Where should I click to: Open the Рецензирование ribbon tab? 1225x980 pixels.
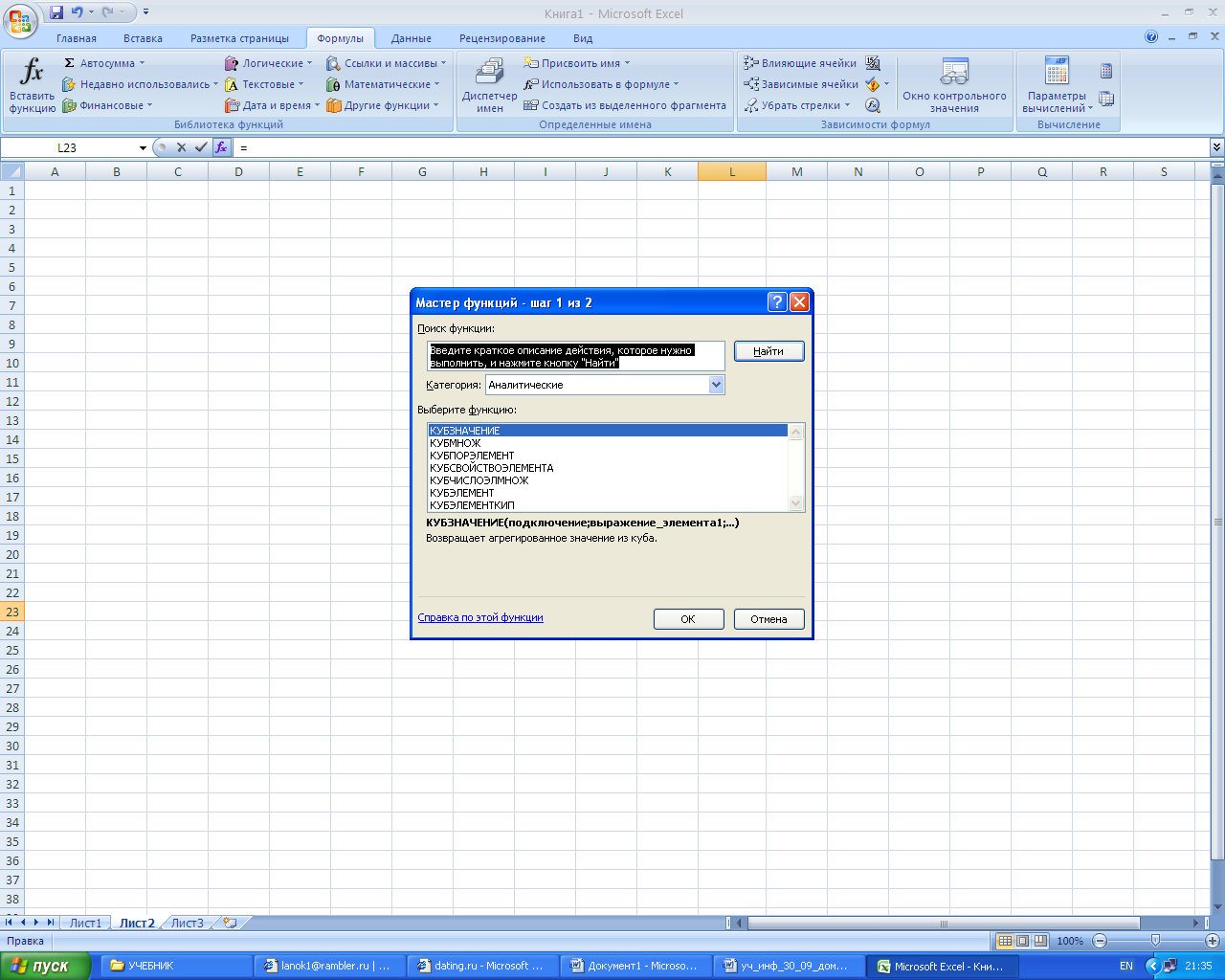pyautogui.click(x=502, y=38)
